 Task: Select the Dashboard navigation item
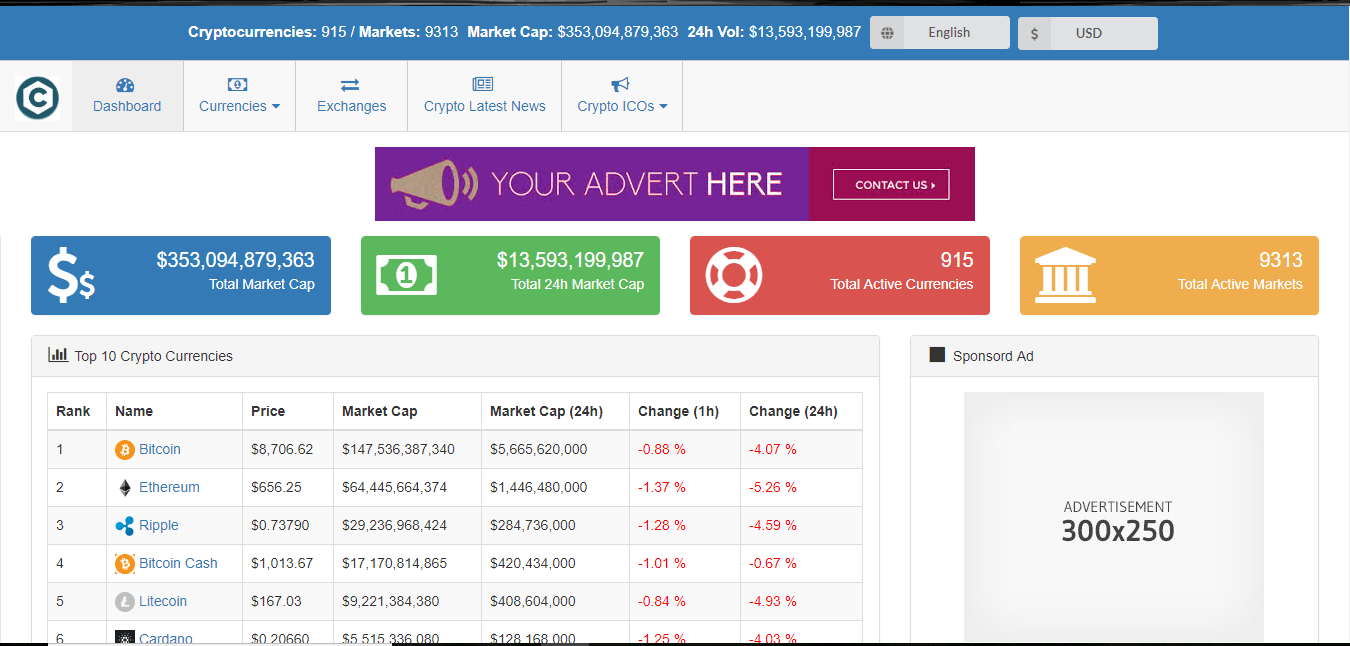click(127, 105)
